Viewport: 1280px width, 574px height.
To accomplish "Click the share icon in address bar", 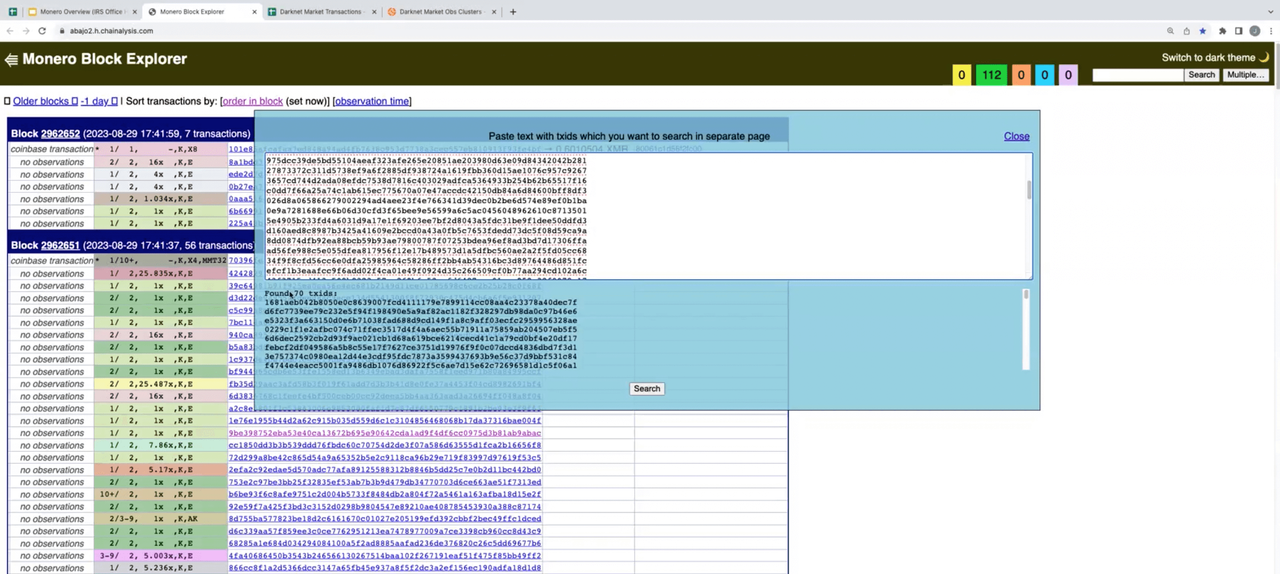I will [x=1186, y=31].
